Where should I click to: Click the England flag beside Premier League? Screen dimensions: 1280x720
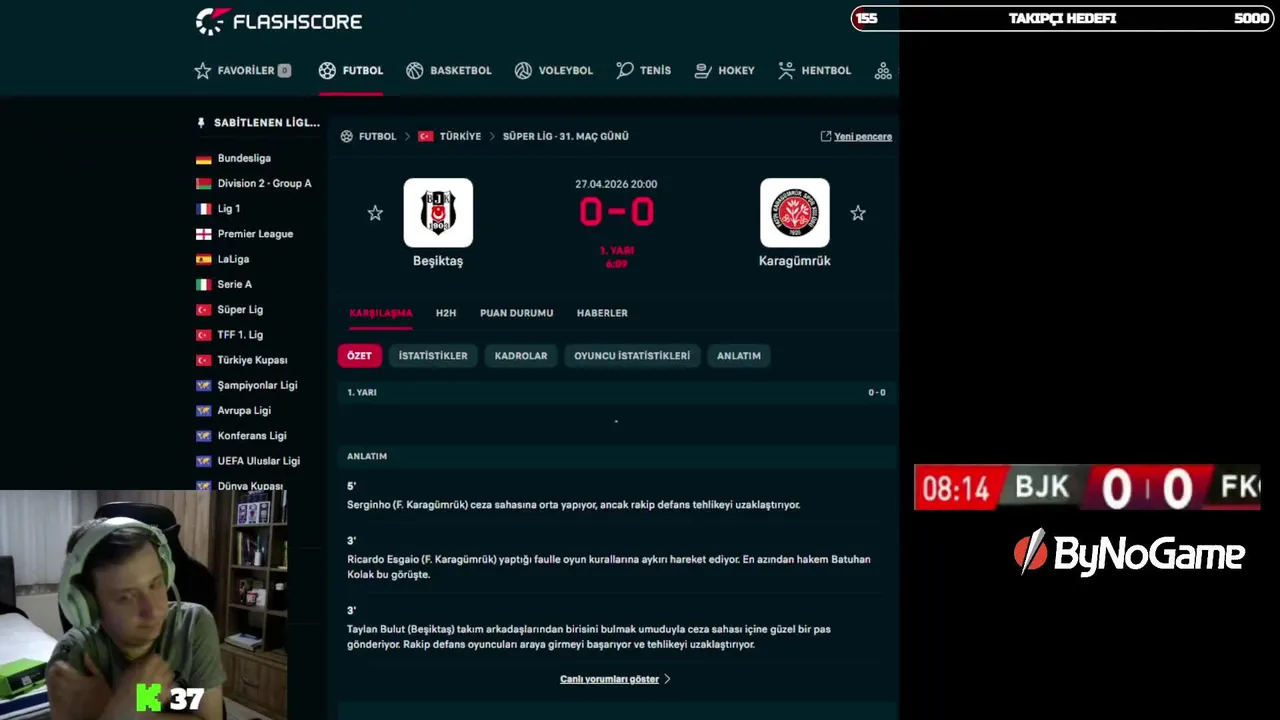[x=204, y=234]
